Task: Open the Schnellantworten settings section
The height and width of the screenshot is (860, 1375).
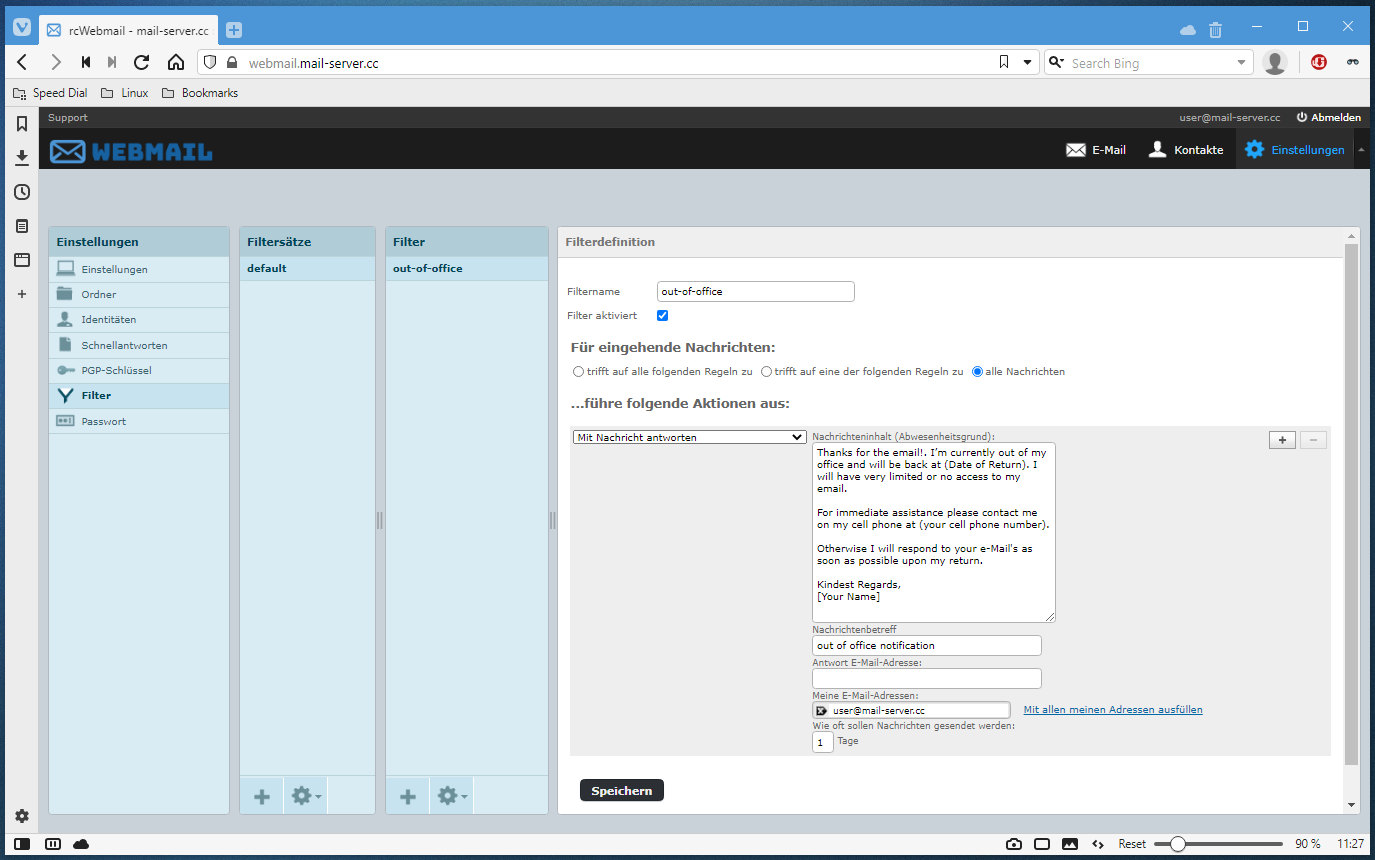Action: (x=124, y=345)
